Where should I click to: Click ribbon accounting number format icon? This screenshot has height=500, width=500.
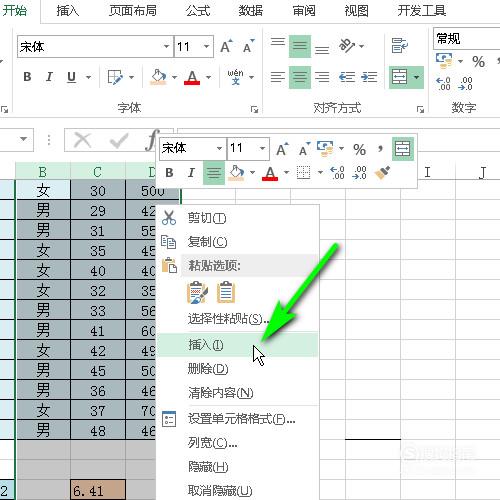point(444,61)
